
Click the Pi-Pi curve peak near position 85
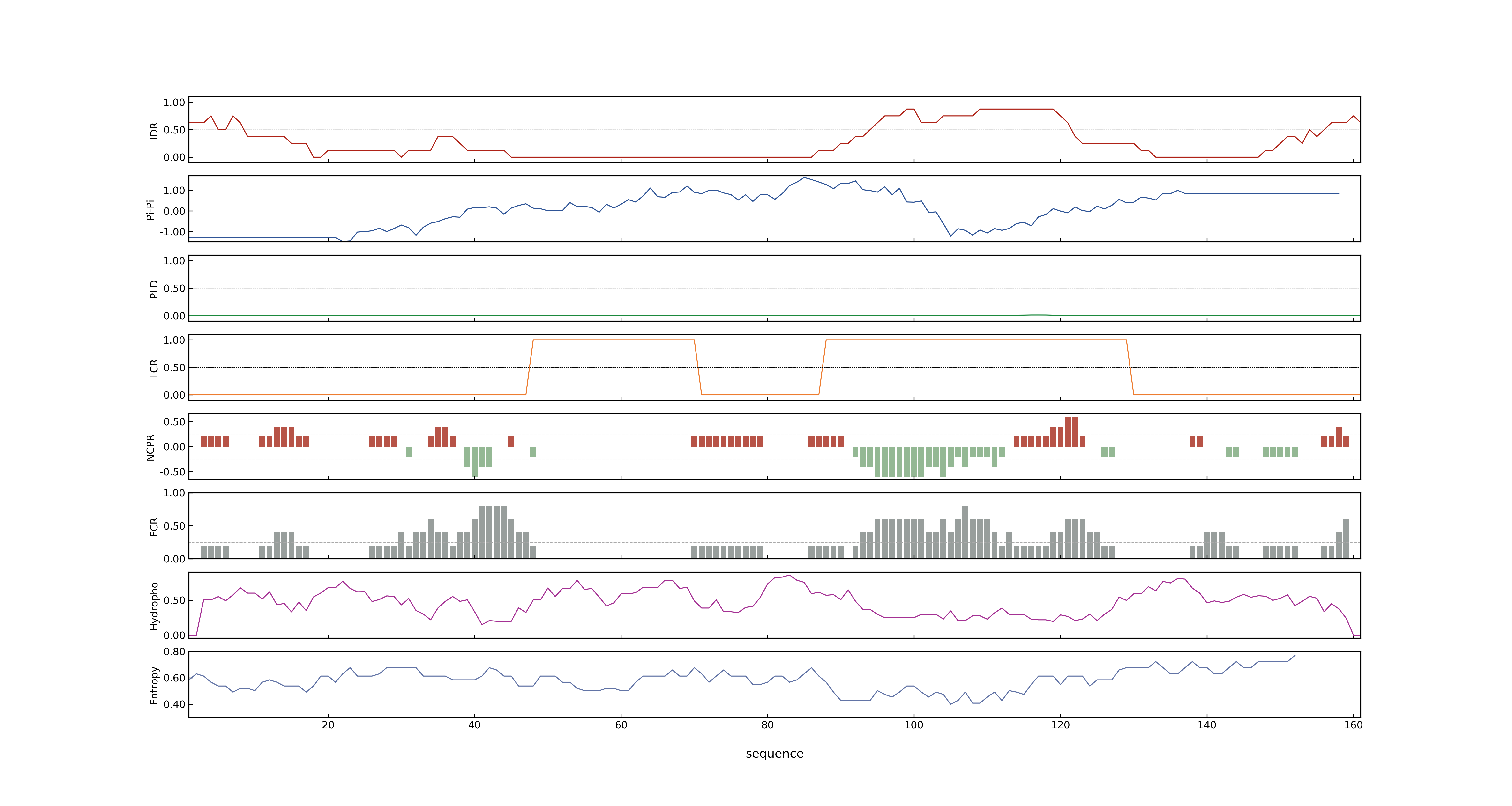point(804,178)
